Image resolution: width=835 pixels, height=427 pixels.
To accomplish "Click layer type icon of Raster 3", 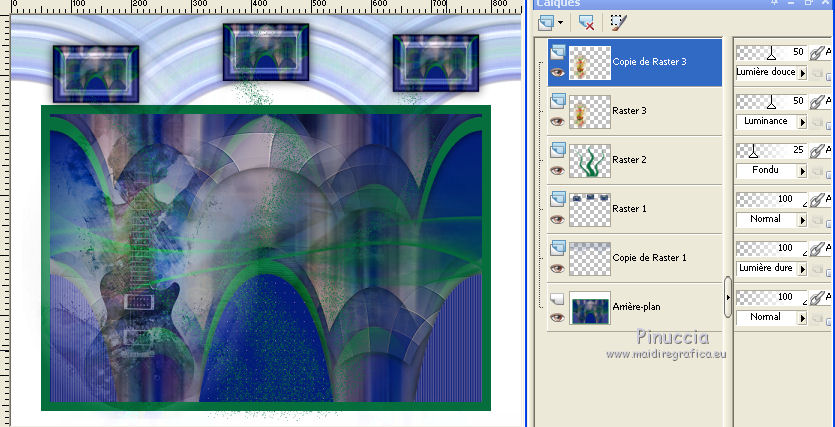I will (x=557, y=101).
